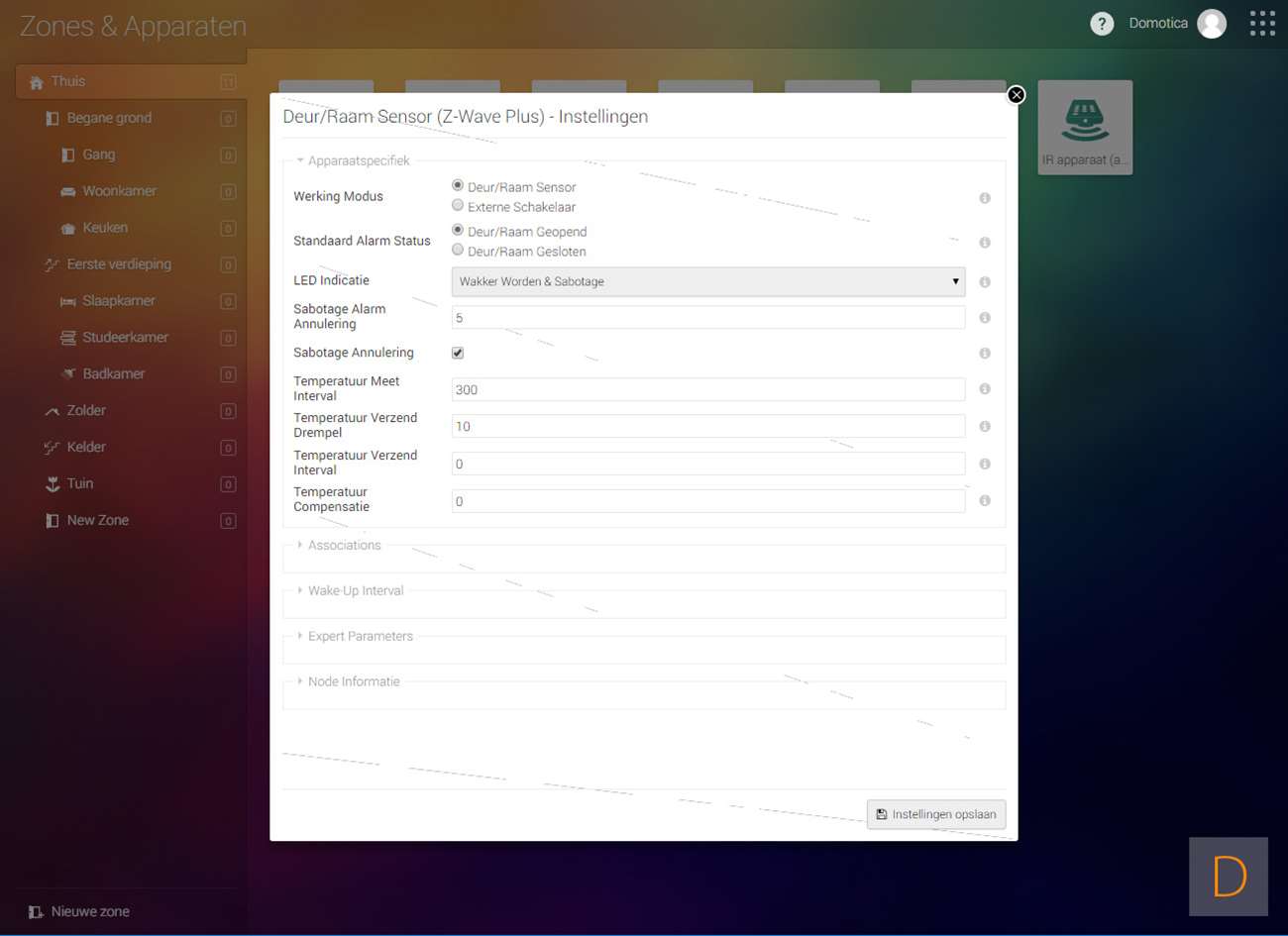The image size is (1288, 936).
Task: Click the IR apparaat device tile
Action: (1085, 128)
